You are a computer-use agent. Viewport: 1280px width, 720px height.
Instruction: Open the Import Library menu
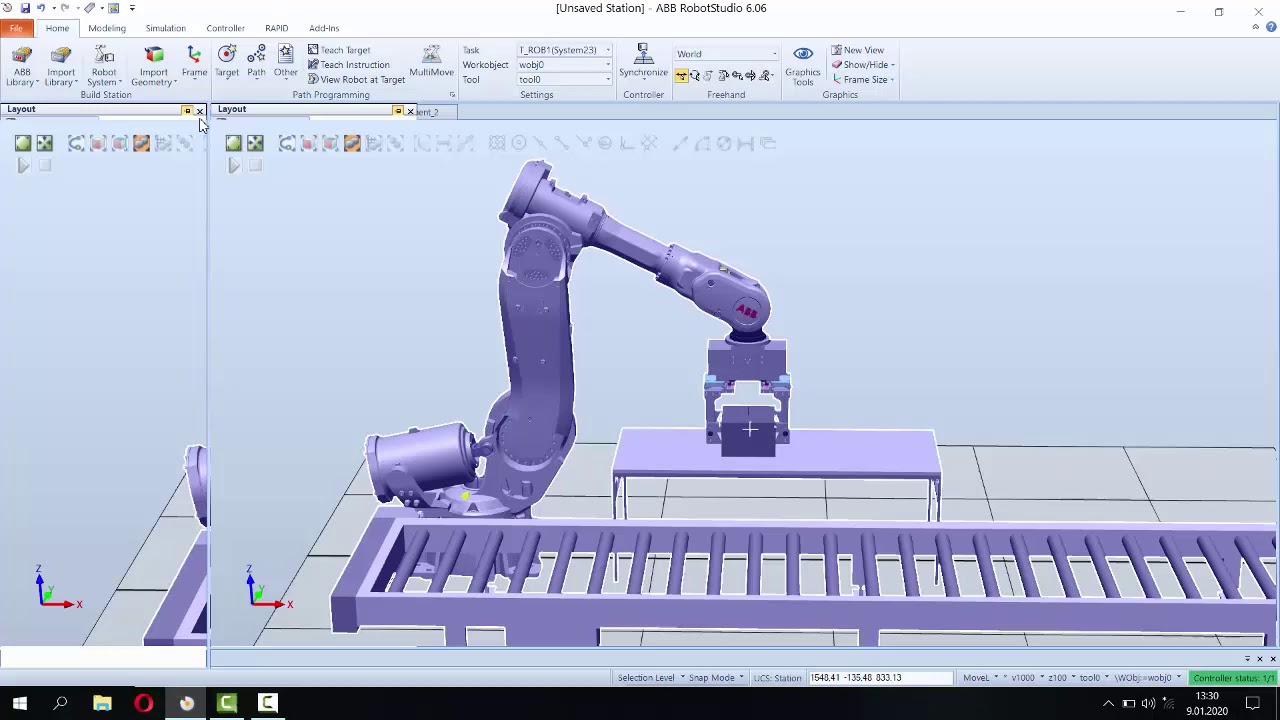coord(61,67)
